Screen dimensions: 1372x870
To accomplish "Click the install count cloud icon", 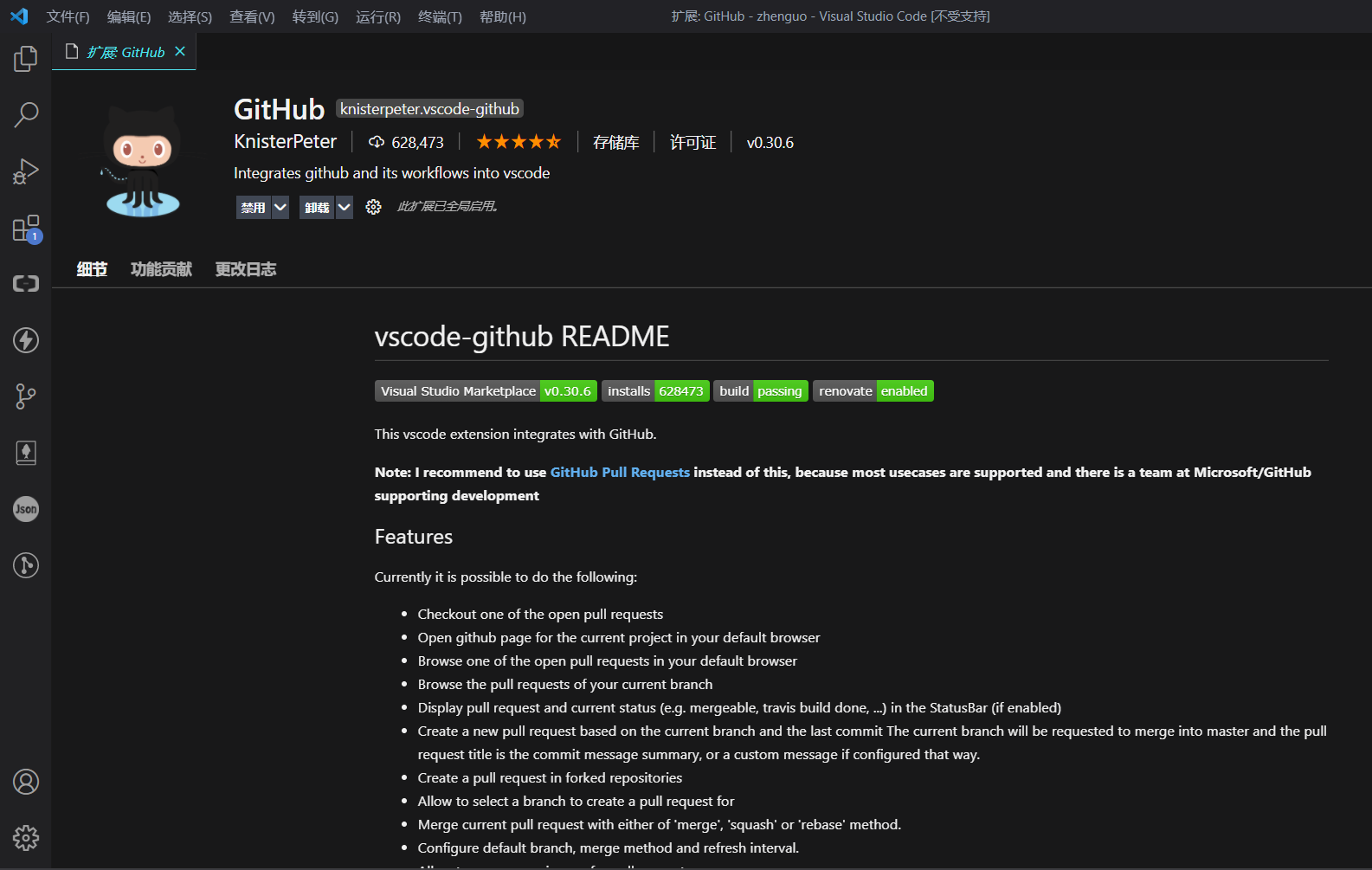I will (x=377, y=142).
